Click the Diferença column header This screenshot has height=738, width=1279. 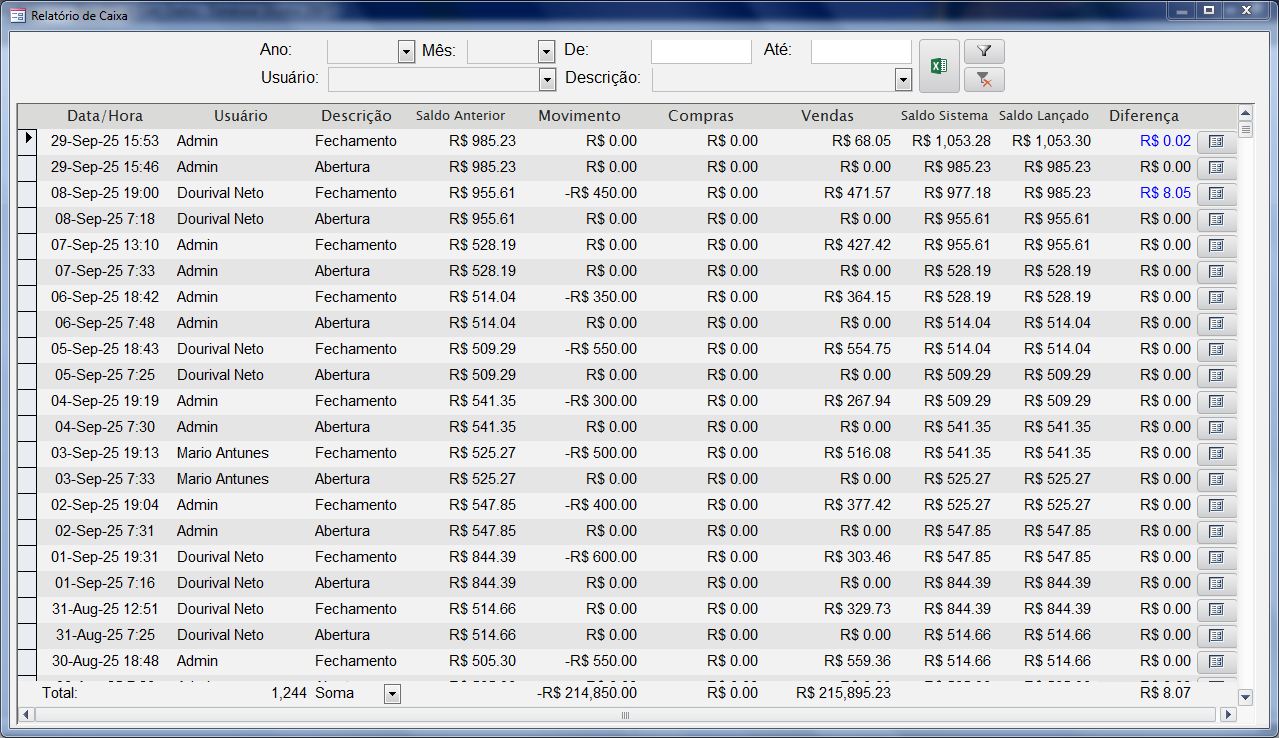click(x=1143, y=116)
